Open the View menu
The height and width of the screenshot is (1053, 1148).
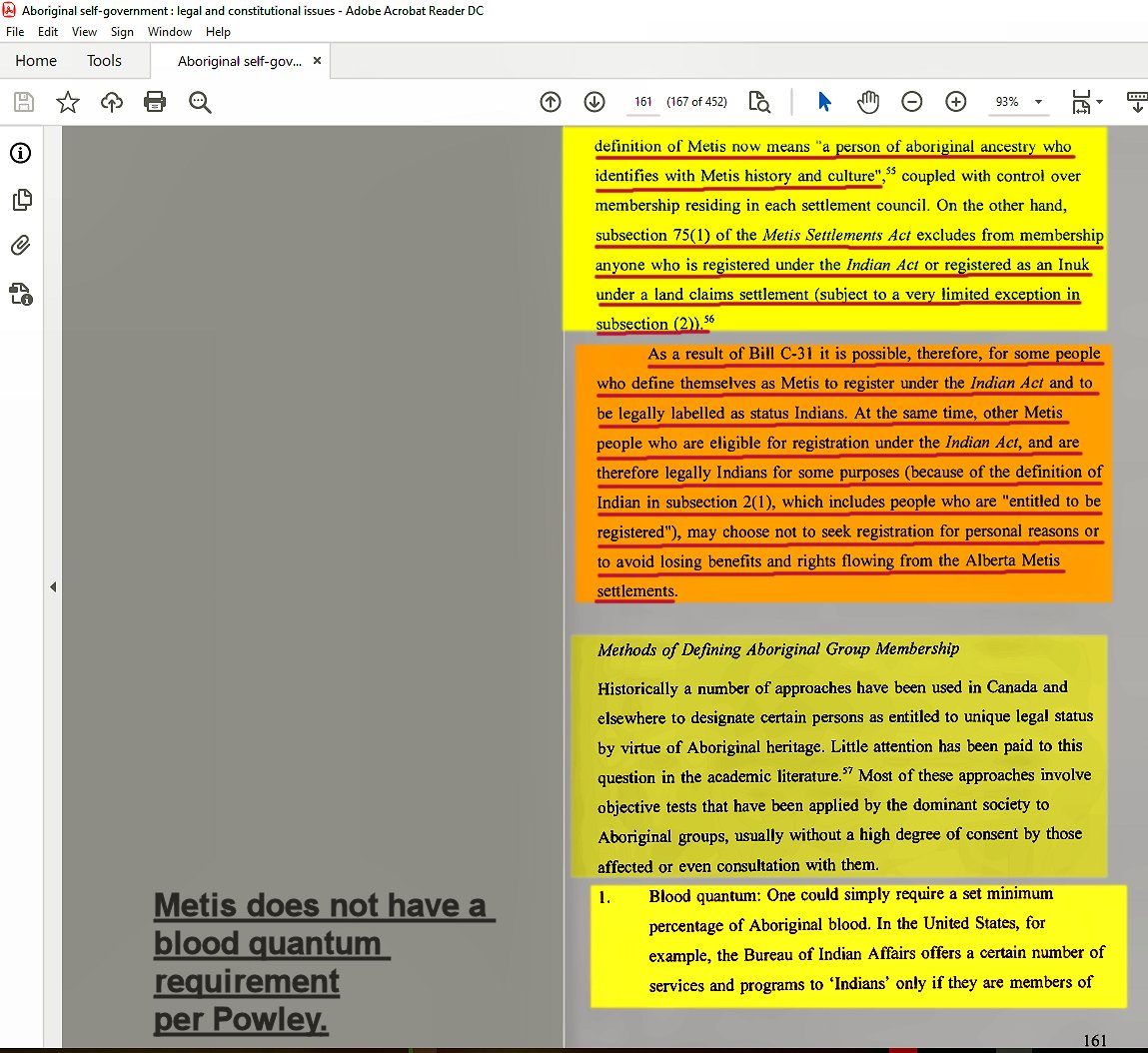[x=84, y=32]
